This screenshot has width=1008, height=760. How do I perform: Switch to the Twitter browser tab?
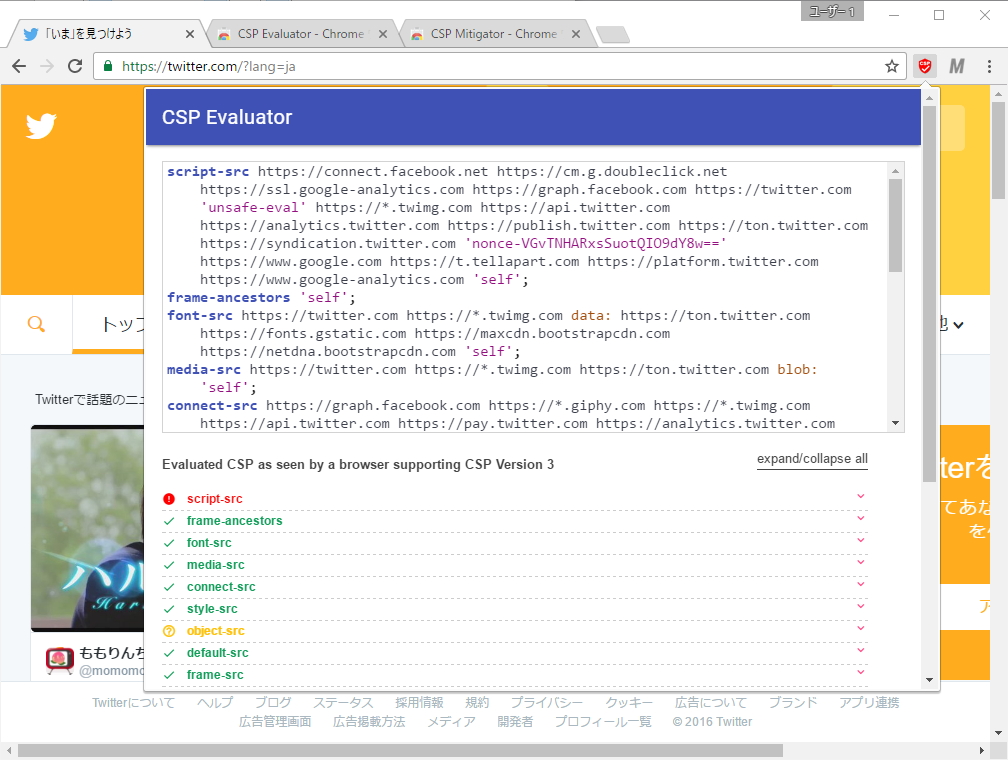[106, 33]
